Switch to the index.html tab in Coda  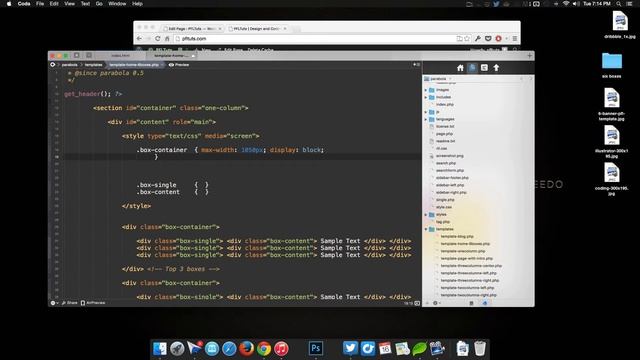(120, 56)
